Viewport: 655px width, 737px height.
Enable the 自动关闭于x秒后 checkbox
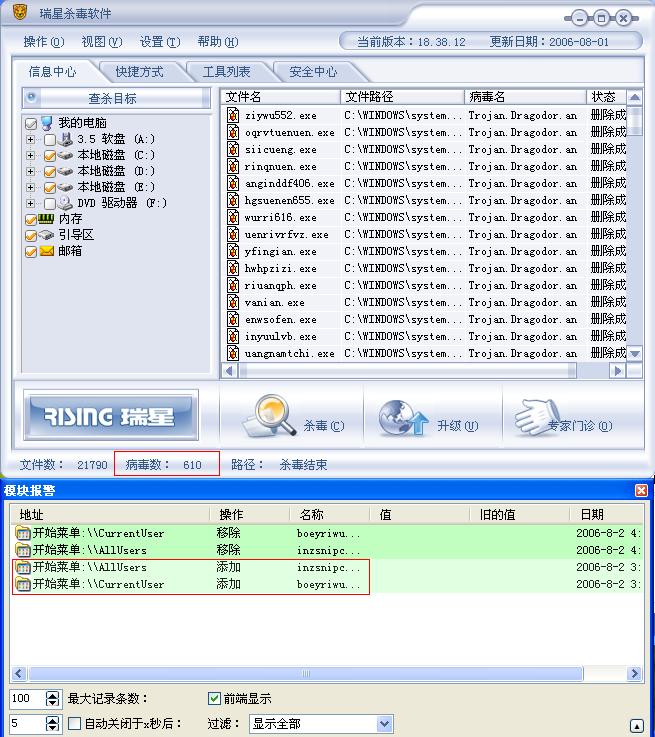[x=74, y=723]
